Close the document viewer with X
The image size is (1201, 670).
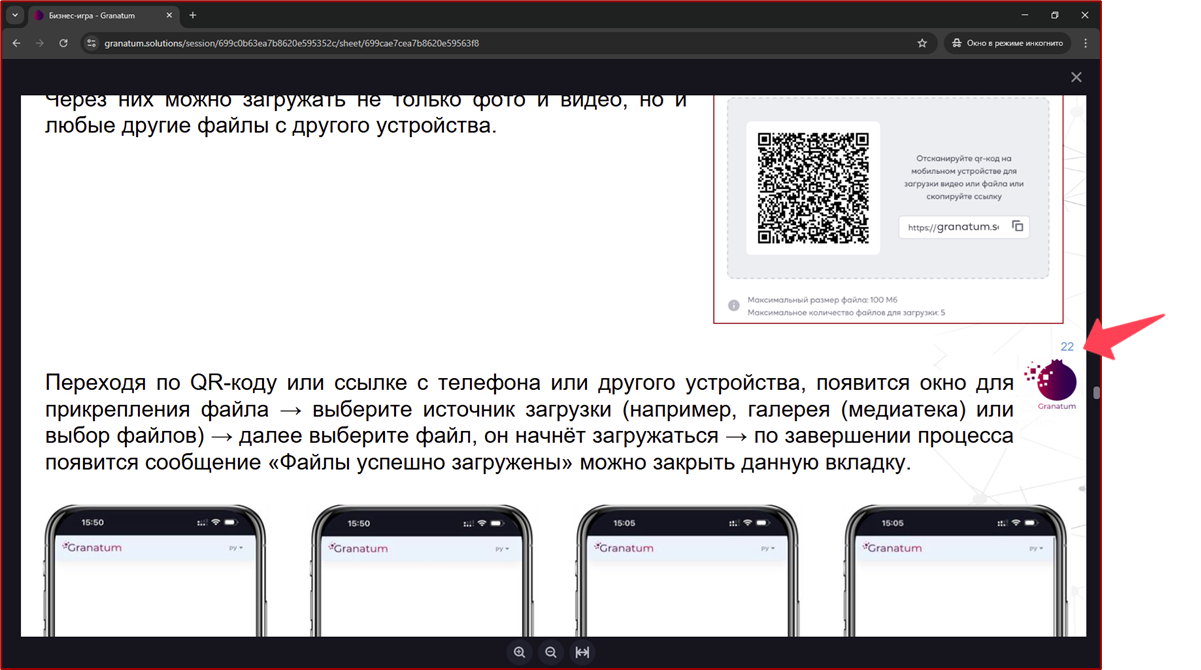click(1076, 77)
